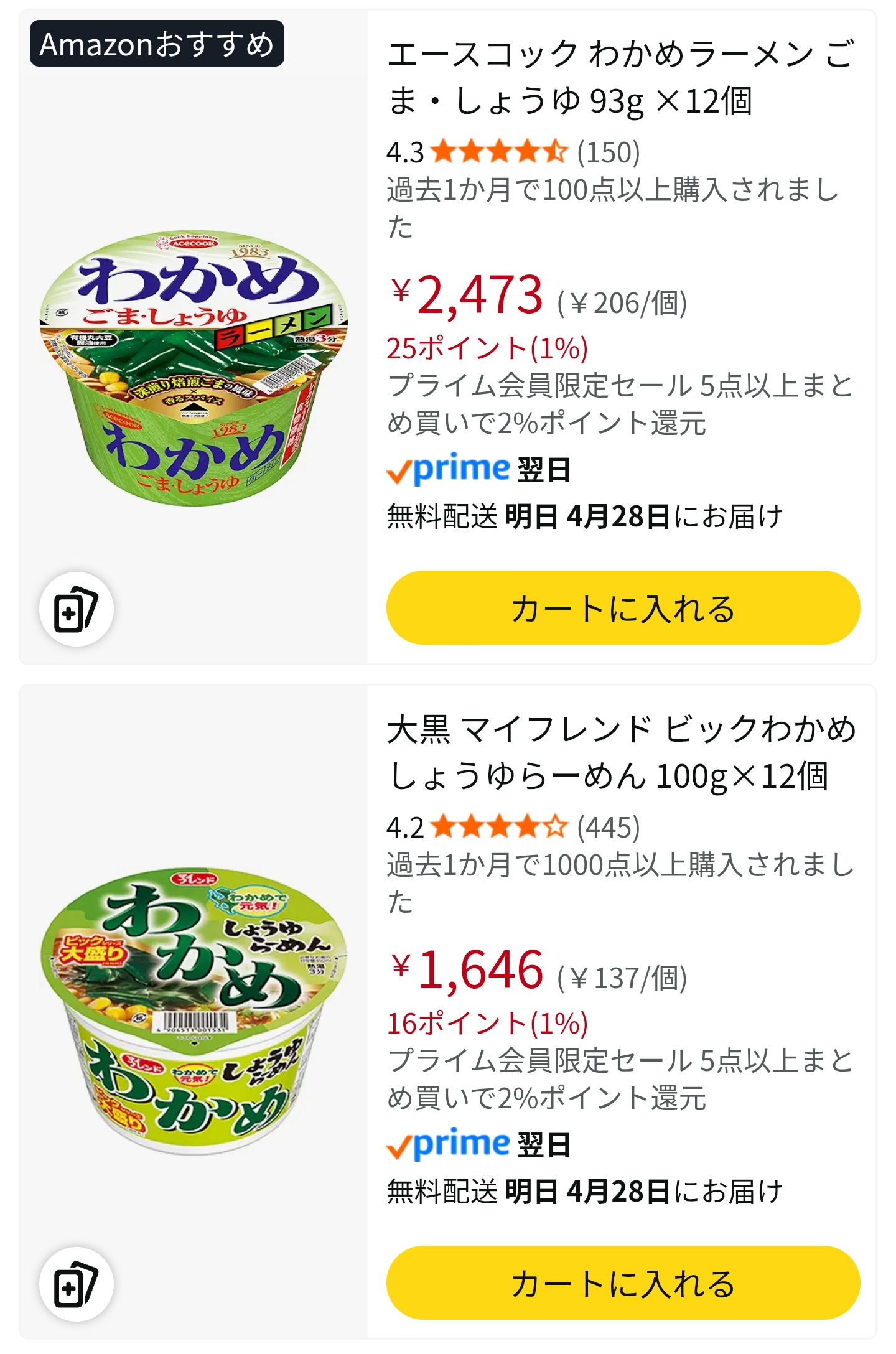896x1354 pixels.
Task: Tap the card-plus icon on the Acecook item
Action: 76,609
